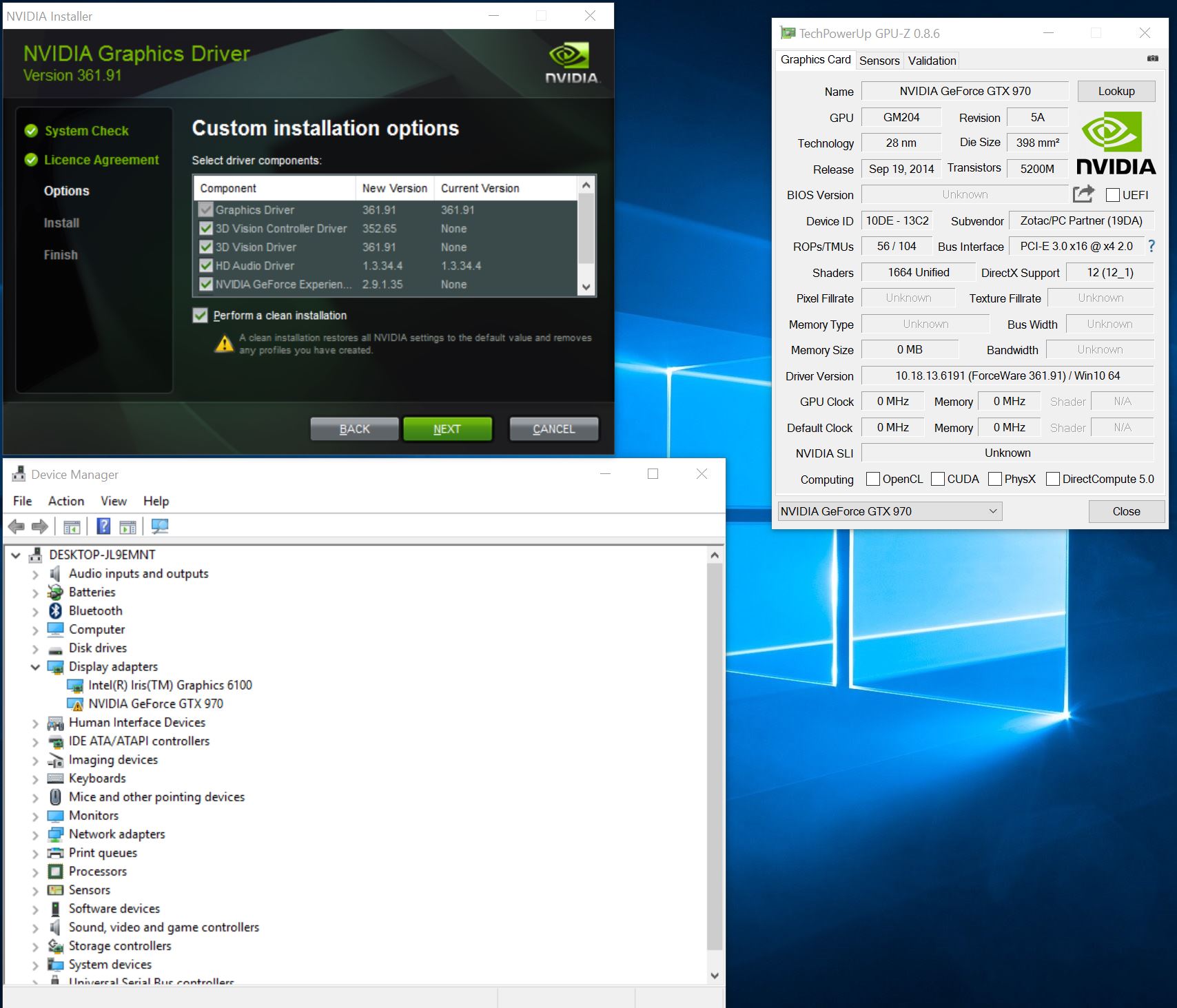Click the BIOS export share icon in GPU-Z

pyautogui.click(x=1083, y=194)
